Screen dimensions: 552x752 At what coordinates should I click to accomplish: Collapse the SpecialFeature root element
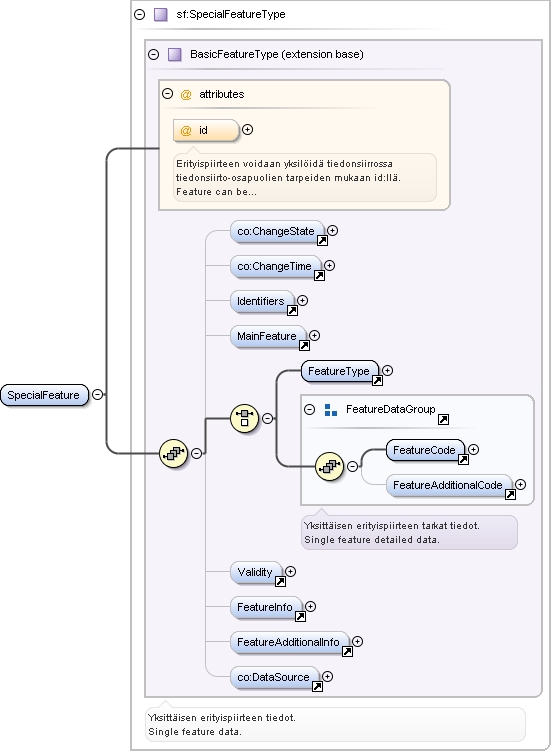(x=97, y=395)
